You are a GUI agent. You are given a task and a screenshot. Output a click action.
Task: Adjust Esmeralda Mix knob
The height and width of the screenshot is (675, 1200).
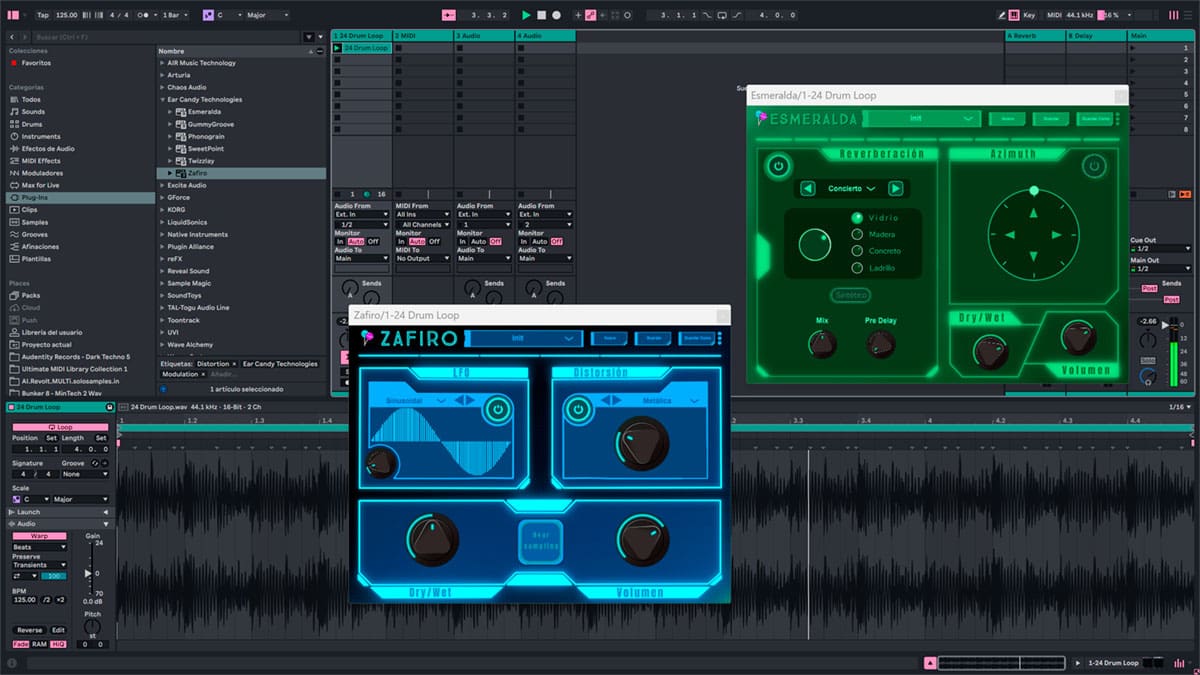pos(822,344)
